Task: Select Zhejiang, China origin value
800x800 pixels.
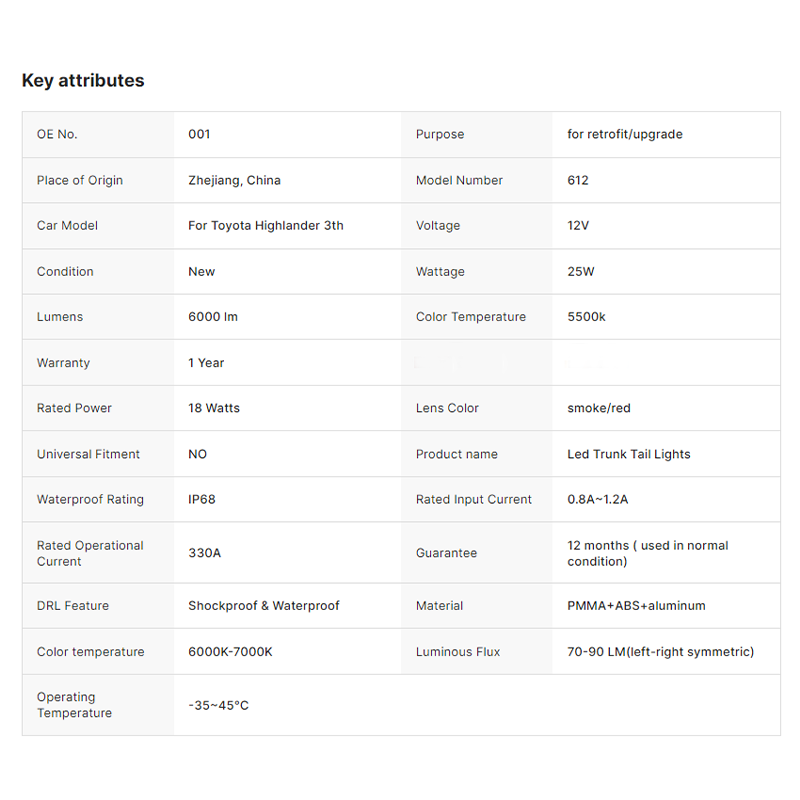Action: pyautogui.click(x=234, y=180)
